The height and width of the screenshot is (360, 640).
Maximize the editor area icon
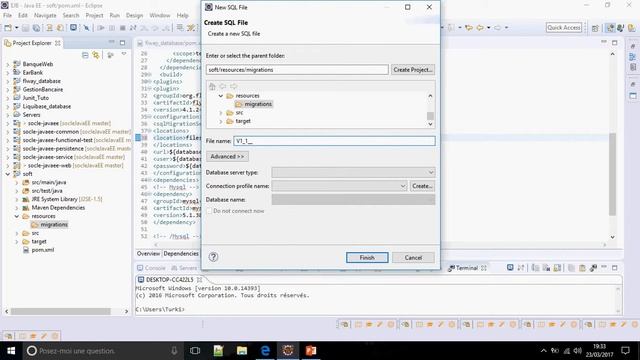[x=615, y=42]
